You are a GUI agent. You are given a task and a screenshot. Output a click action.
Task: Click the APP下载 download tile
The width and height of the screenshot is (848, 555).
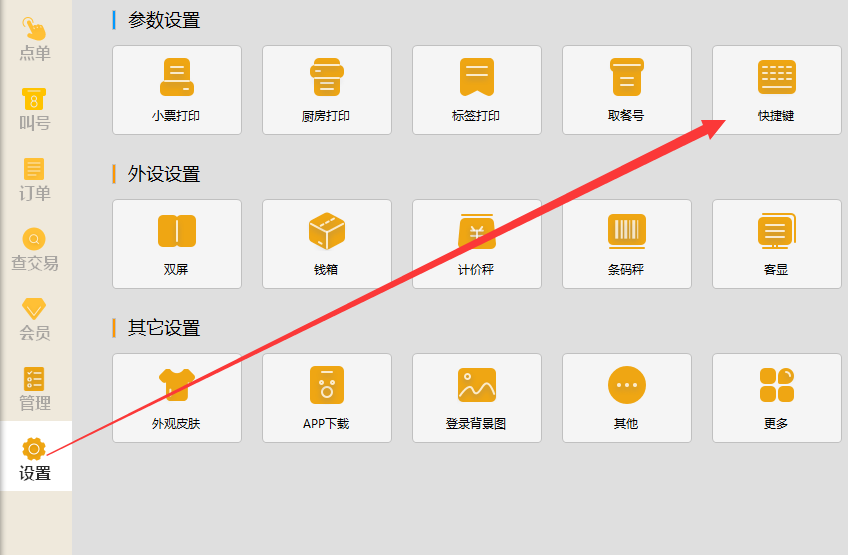click(326, 398)
